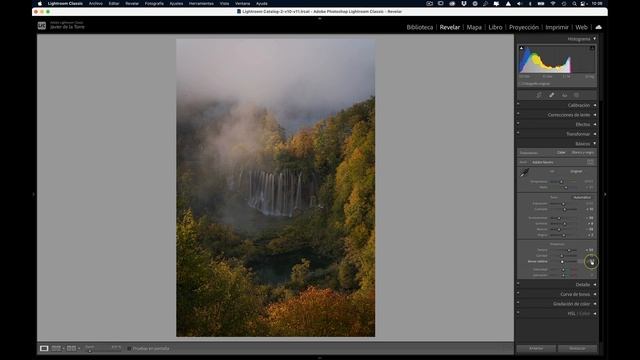The image size is (640, 360).
Task: Switch to the Web module
Action: (x=581, y=27)
